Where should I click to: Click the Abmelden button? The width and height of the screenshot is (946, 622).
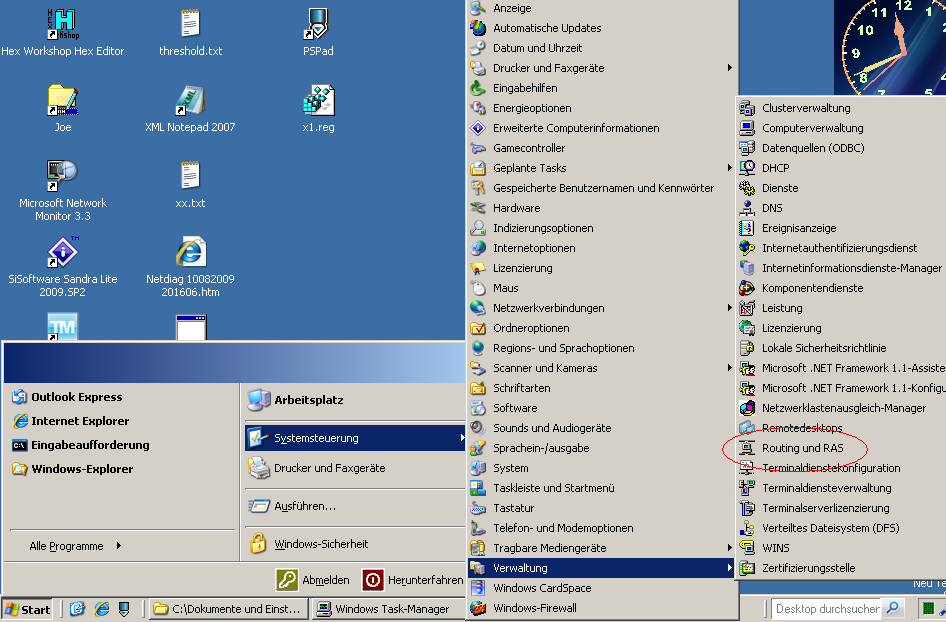pyautogui.click(x=313, y=580)
